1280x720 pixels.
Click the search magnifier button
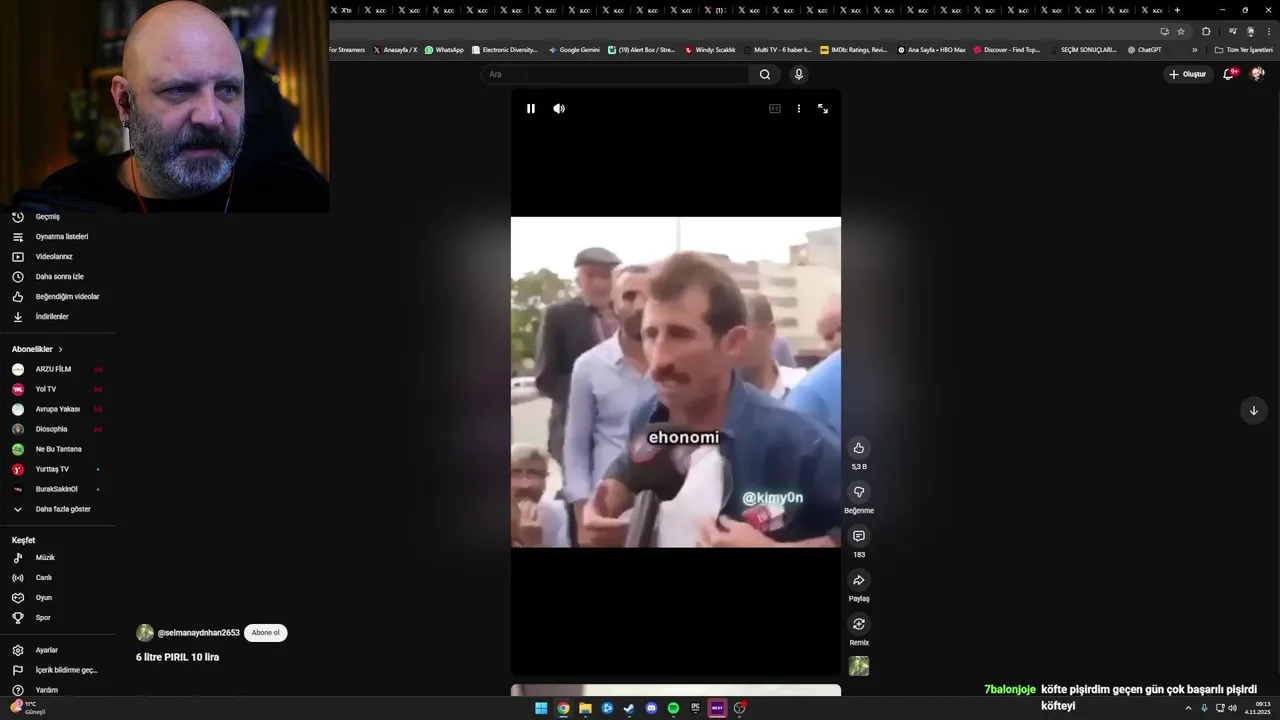pos(765,74)
